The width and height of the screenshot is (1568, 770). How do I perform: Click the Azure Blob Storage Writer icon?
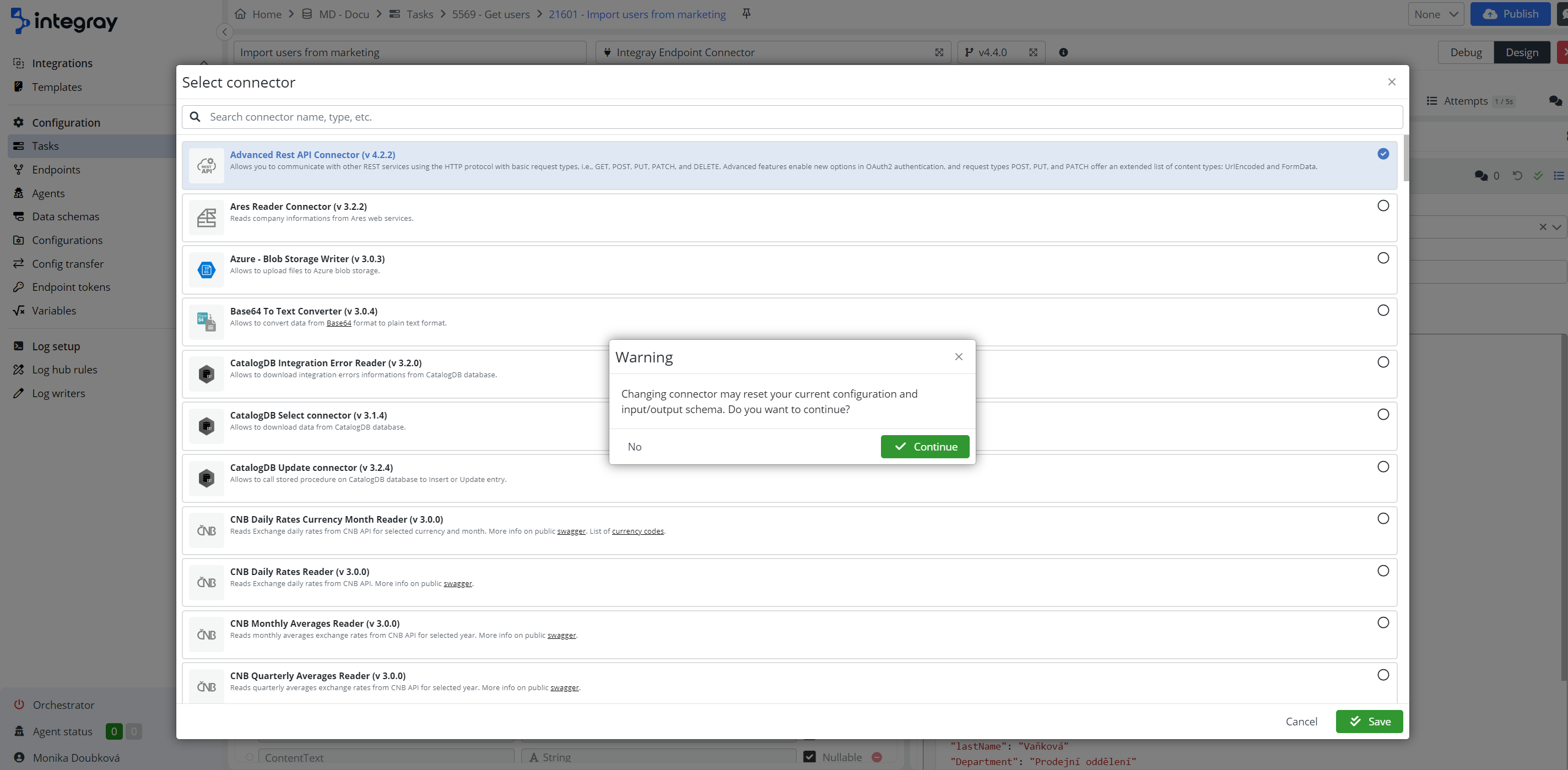[207, 270]
